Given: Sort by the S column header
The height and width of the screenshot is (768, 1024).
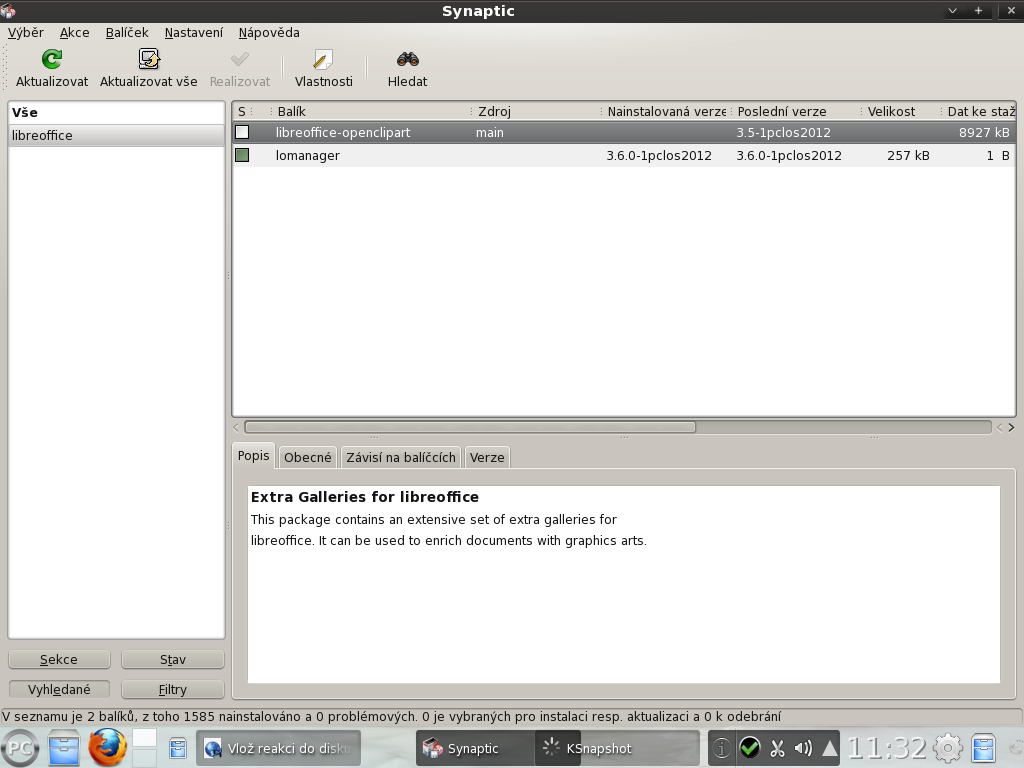Looking at the screenshot, I should pyautogui.click(x=242, y=112).
